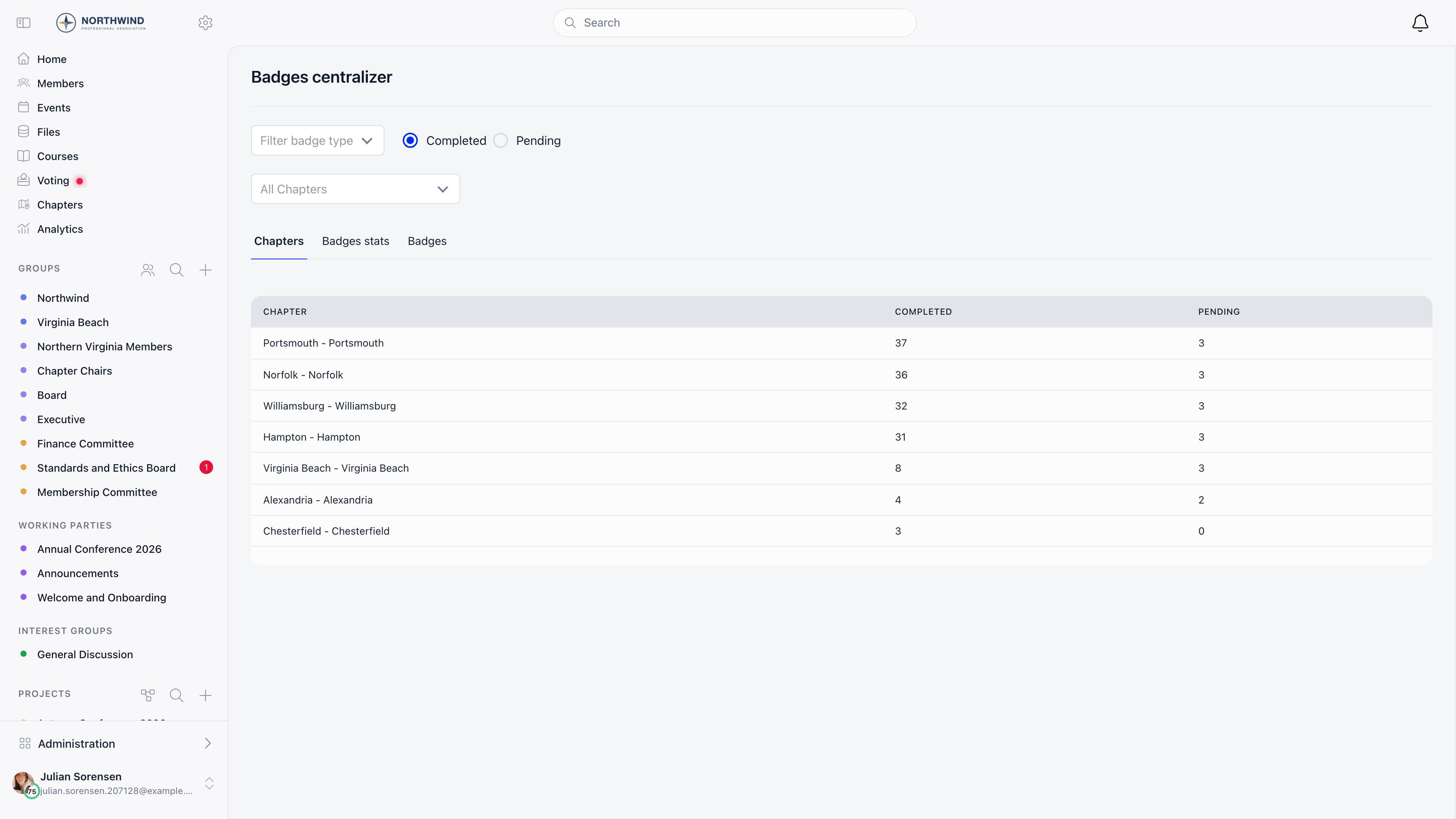Add a new project plus icon
The height and width of the screenshot is (819, 1456).
(x=205, y=695)
